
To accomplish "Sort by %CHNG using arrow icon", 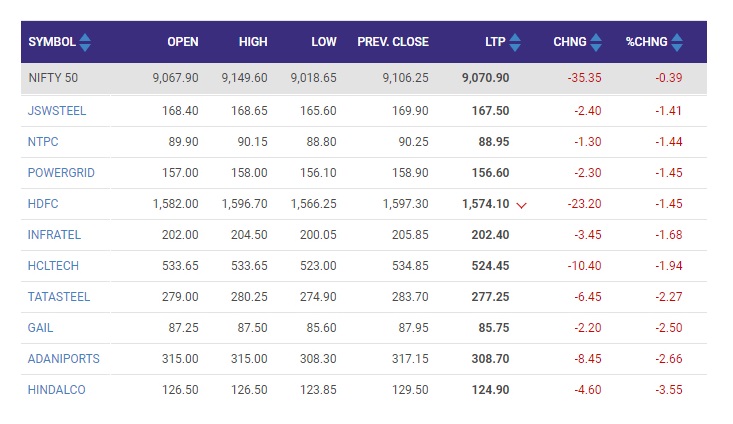I will click(677, 43).
